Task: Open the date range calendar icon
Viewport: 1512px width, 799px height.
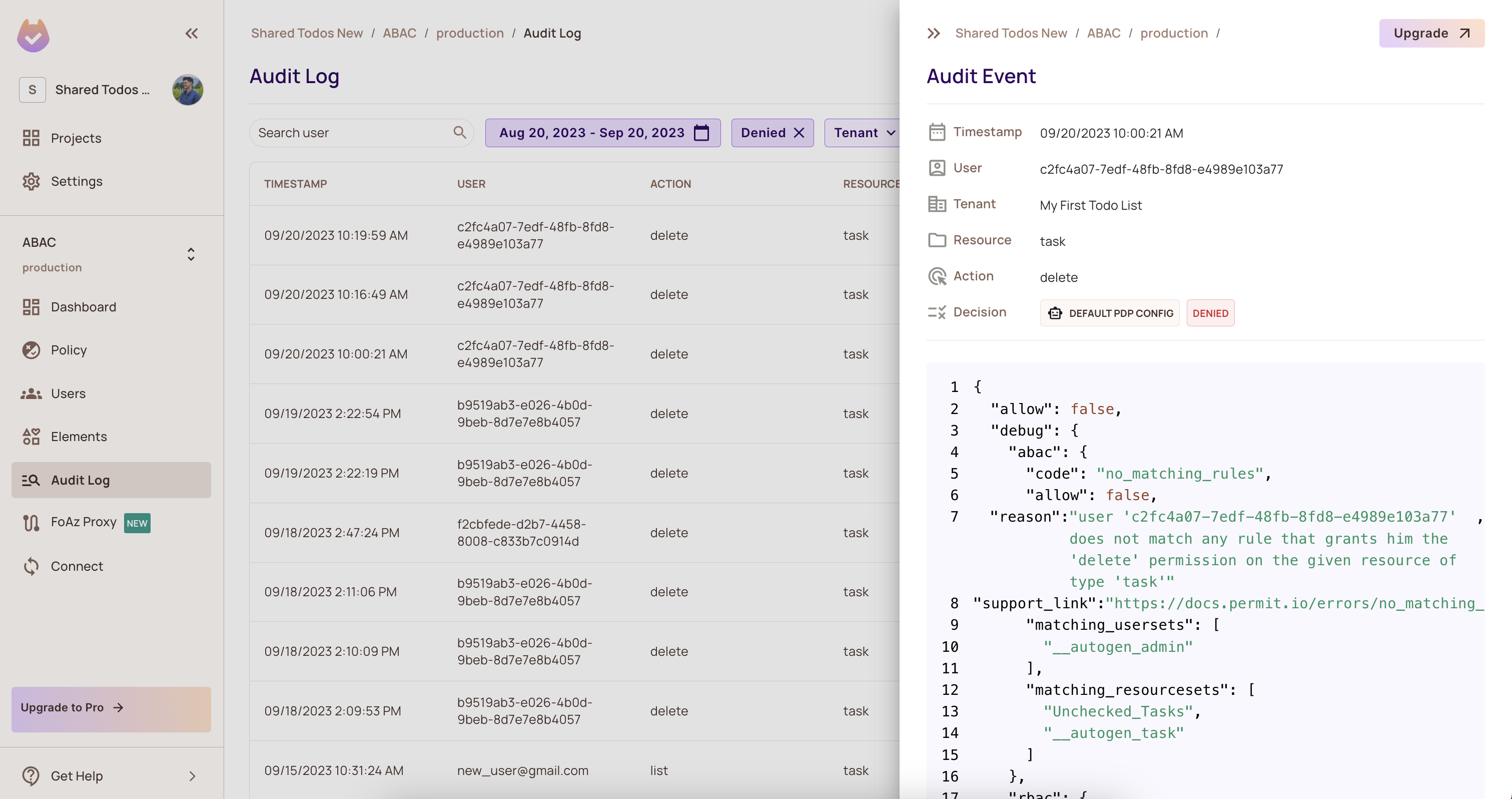Action: tap(701, 133)
